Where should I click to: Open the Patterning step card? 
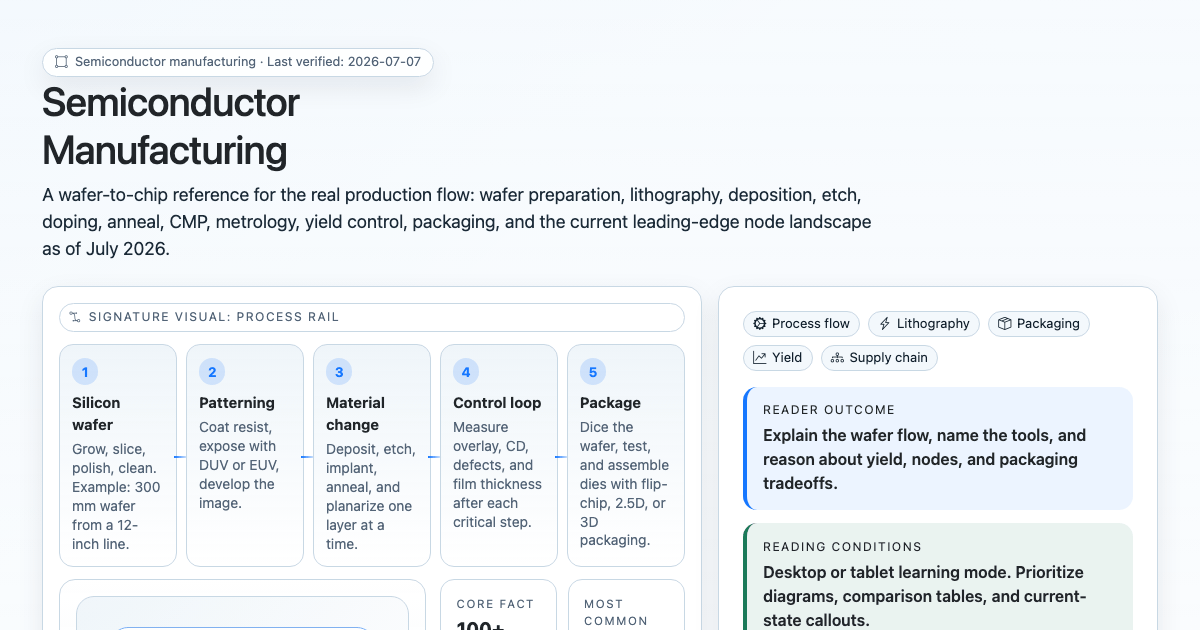point(245,456)
